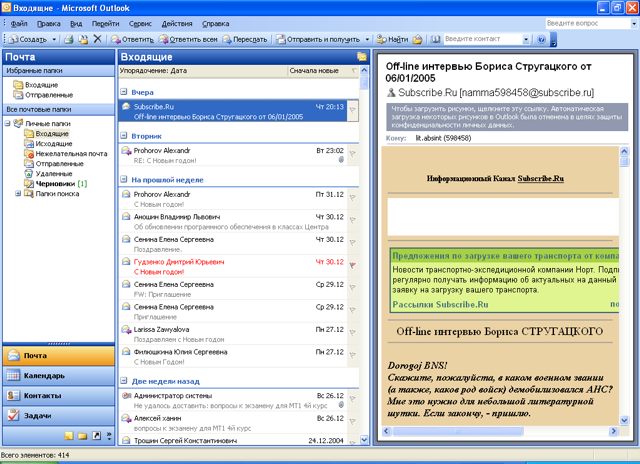Open the Действия menu
The height and width of the screenshot is (464, 640).
[177, 24]
